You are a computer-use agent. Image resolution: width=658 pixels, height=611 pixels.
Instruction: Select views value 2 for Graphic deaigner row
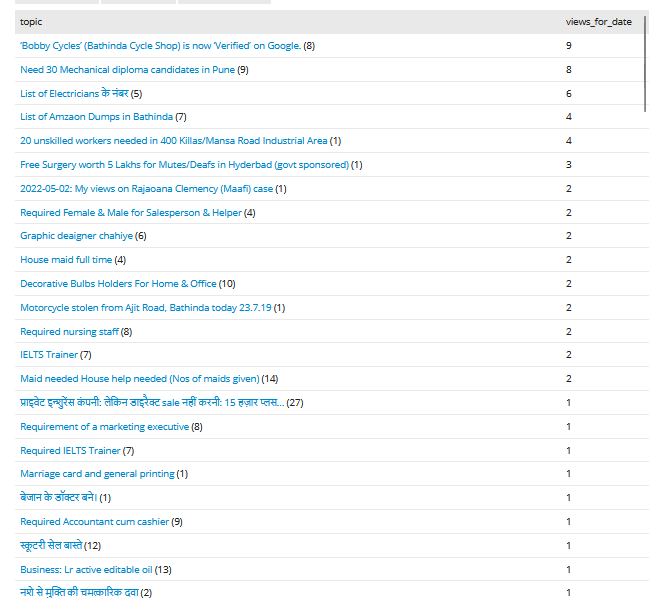pyautogui.click(x=569, y=236)
